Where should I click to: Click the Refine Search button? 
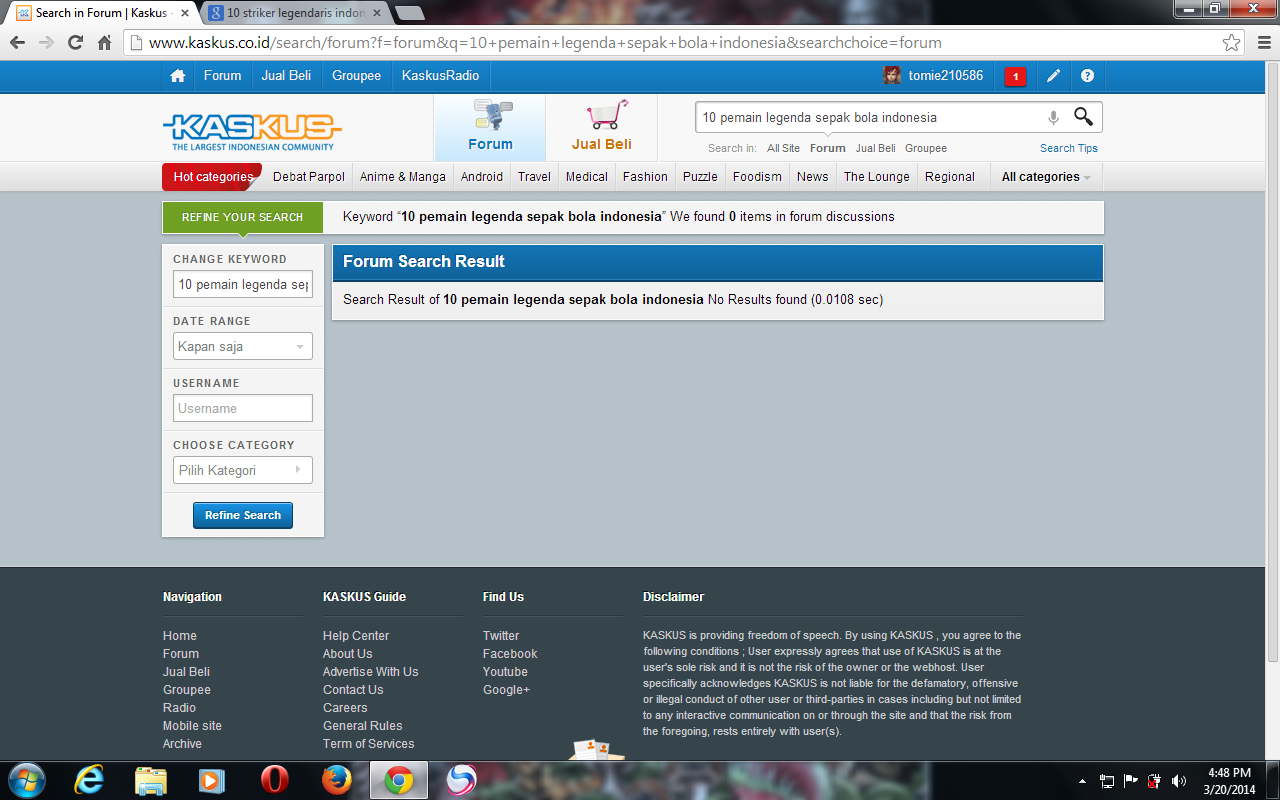tap(243, 515)
